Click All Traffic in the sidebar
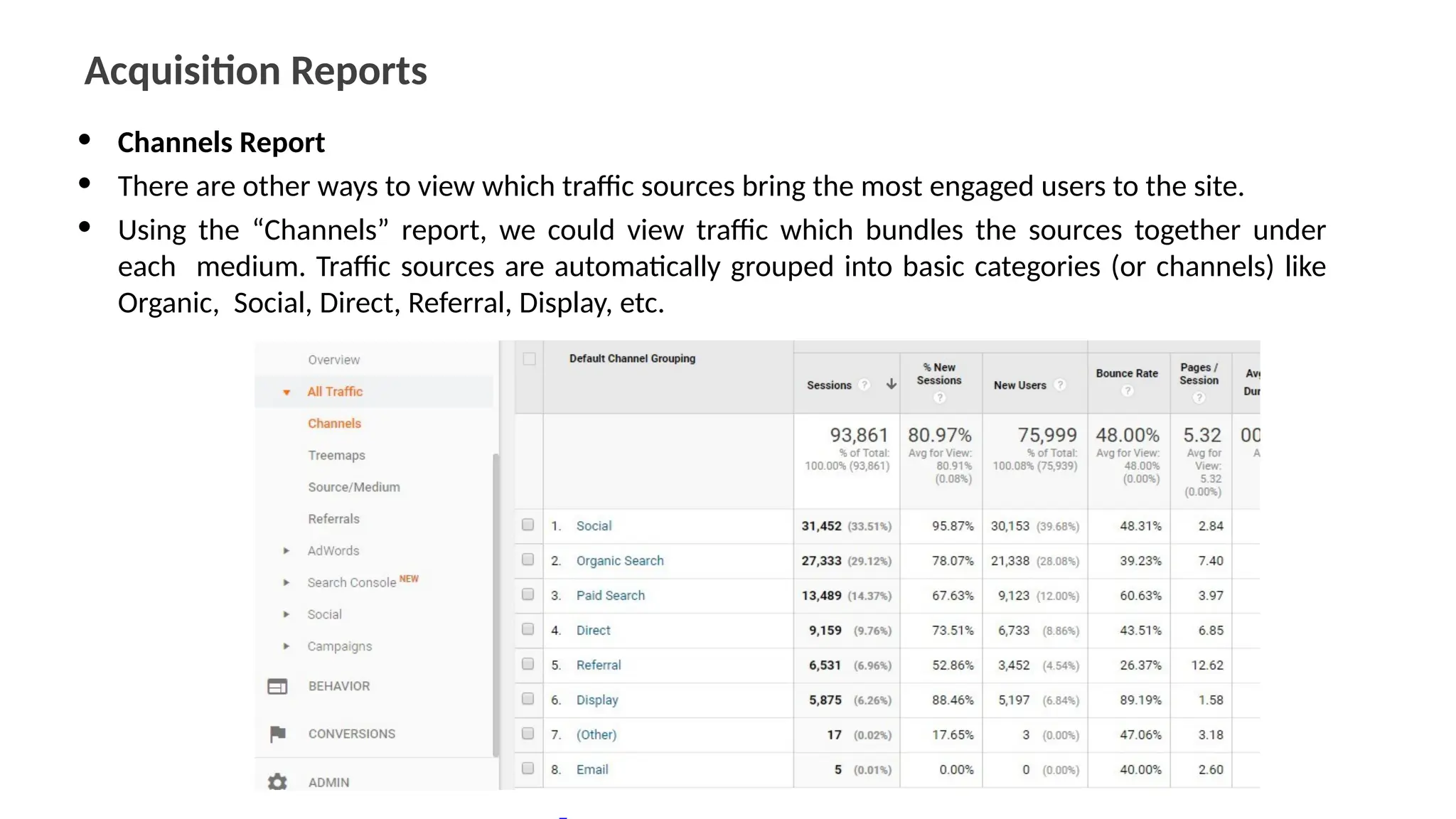The width and height of the screenshot is (1456, 819). (335, 392)
